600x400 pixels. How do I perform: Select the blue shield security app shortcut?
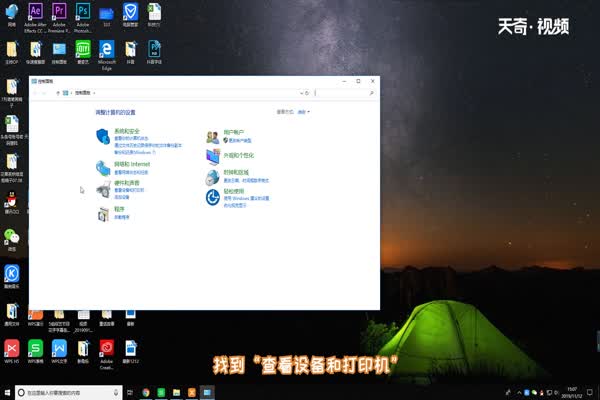click(130, 15)
